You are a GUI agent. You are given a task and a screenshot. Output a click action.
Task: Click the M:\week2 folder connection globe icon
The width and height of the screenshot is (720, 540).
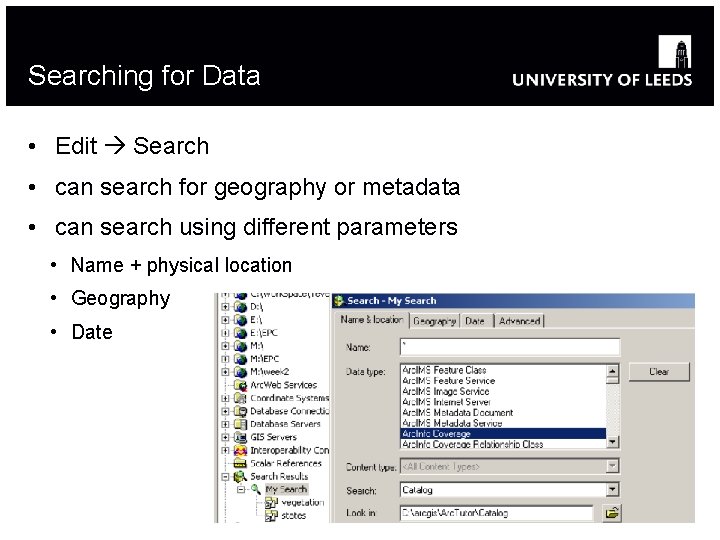tap(241, 372)
